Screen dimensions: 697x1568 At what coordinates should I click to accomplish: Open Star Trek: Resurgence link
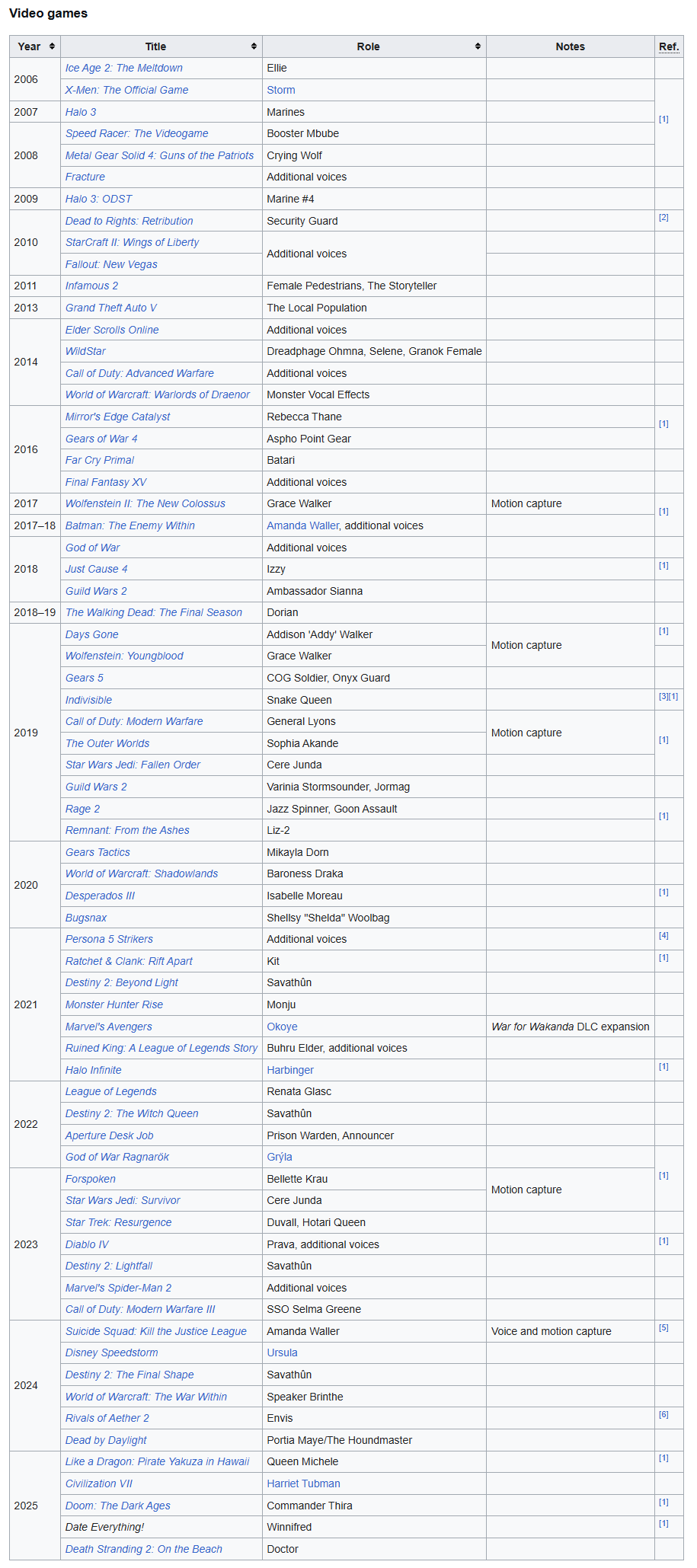[x=118, y=1222]
